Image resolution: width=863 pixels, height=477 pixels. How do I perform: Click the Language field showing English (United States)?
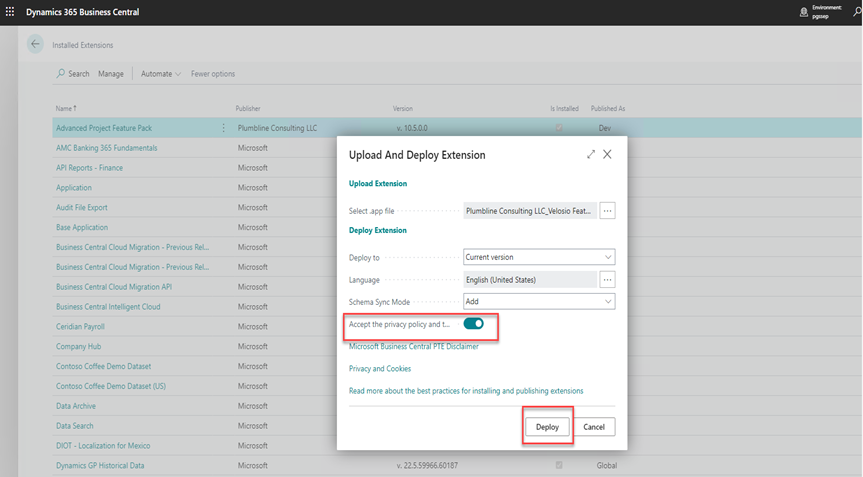(530, 279)
